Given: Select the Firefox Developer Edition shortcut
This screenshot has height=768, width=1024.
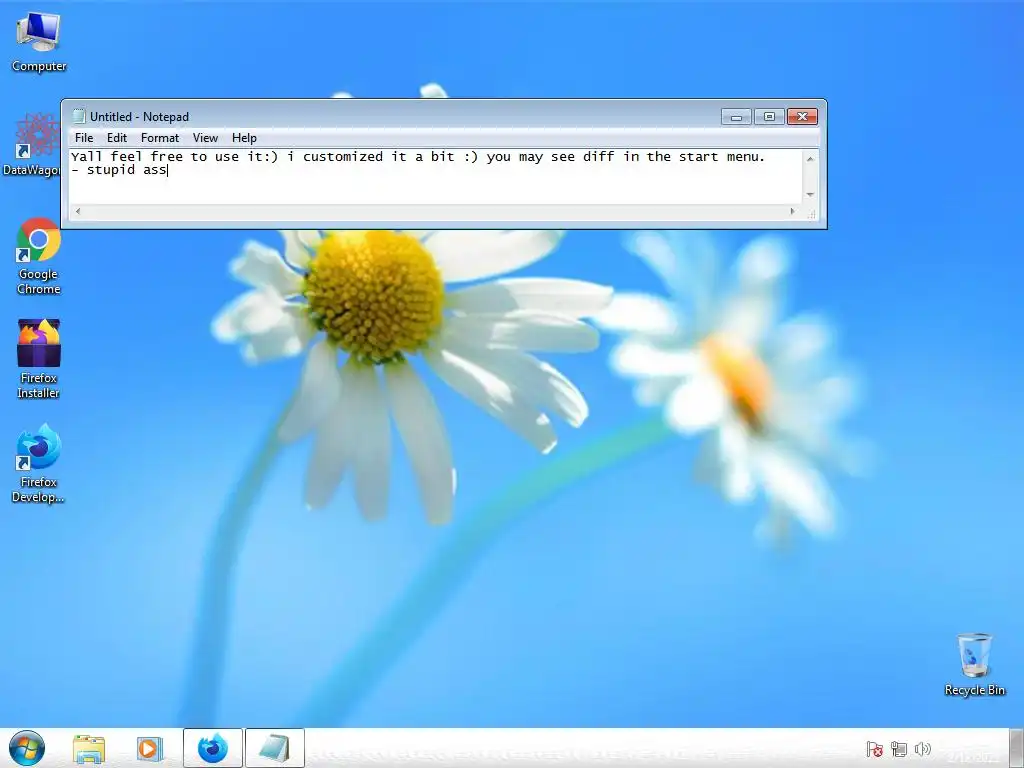Looking at the screenshot, I should [x=39, y=463].
